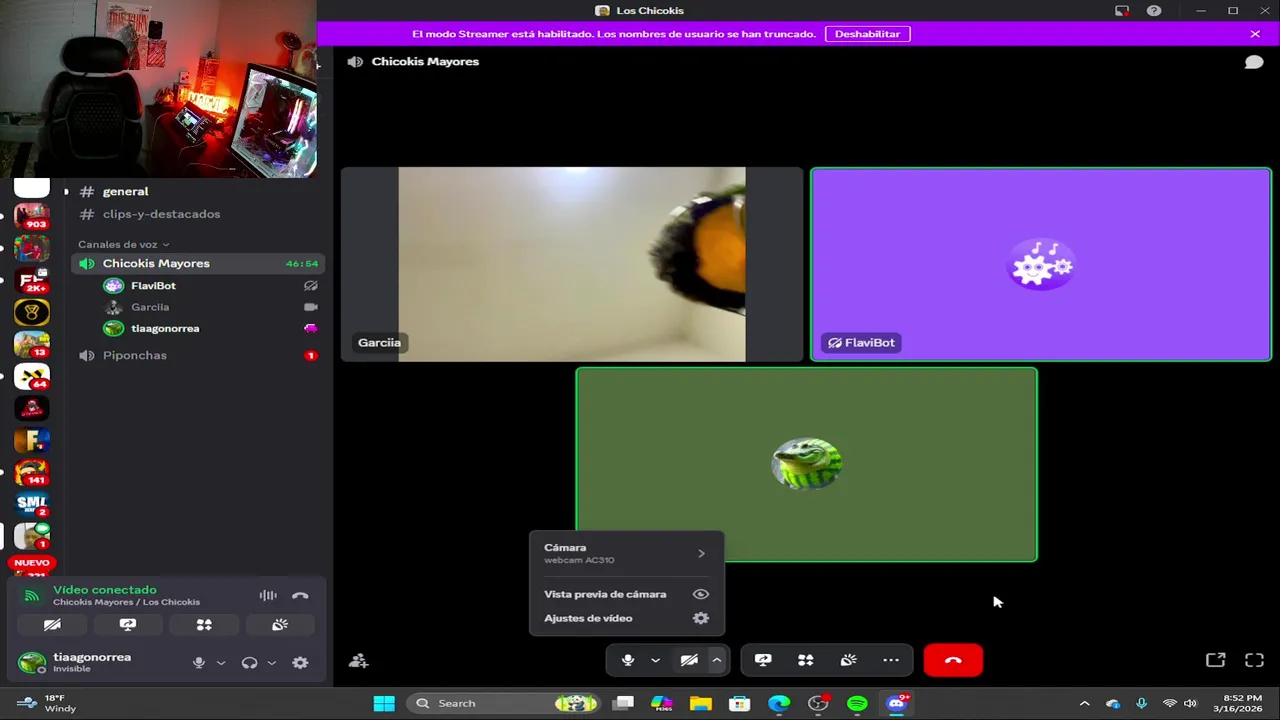
Task: Open server with 13 badge
Action: click(x=32, y=344)
